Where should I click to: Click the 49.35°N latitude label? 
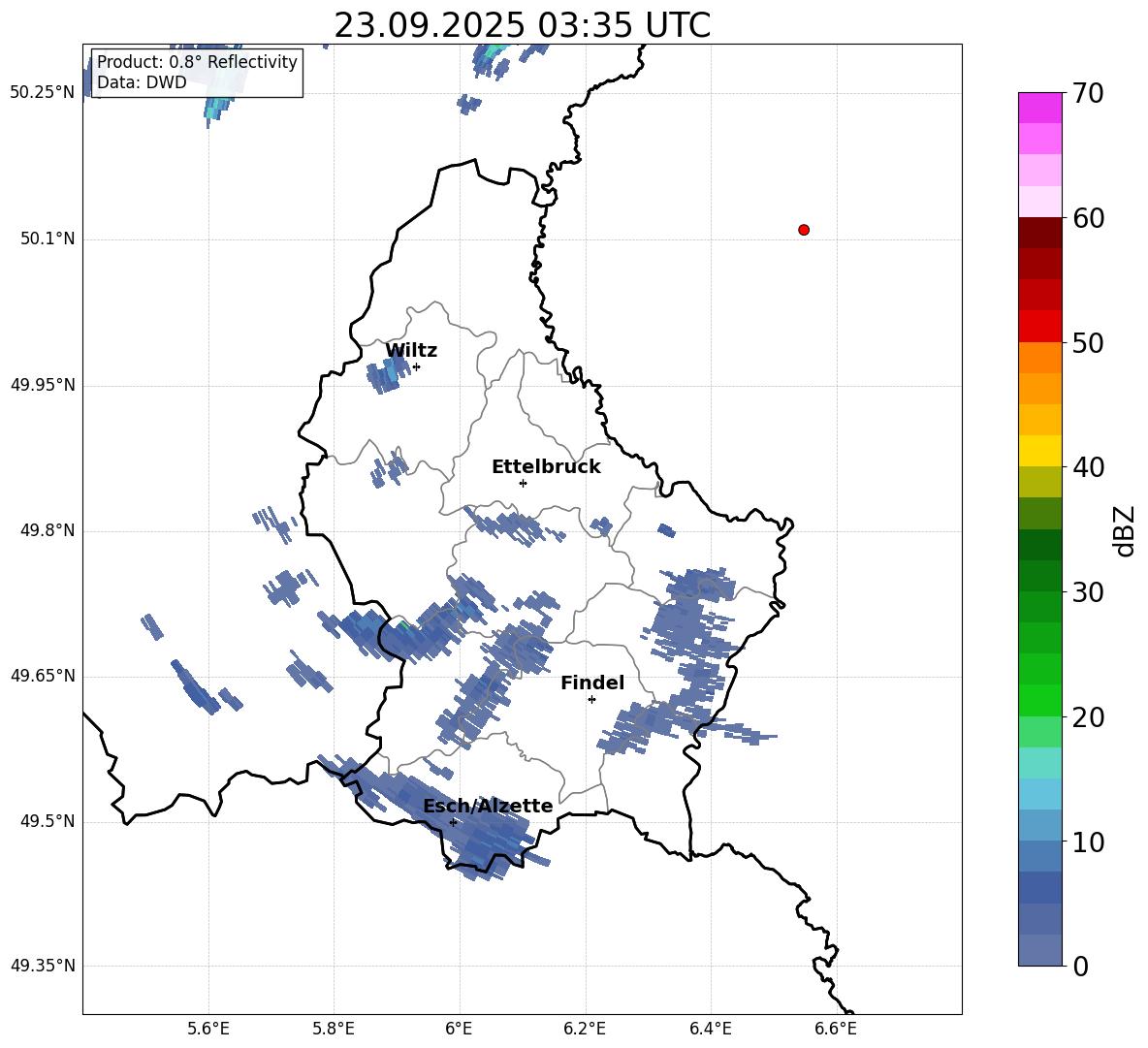[x=43, y=966]
